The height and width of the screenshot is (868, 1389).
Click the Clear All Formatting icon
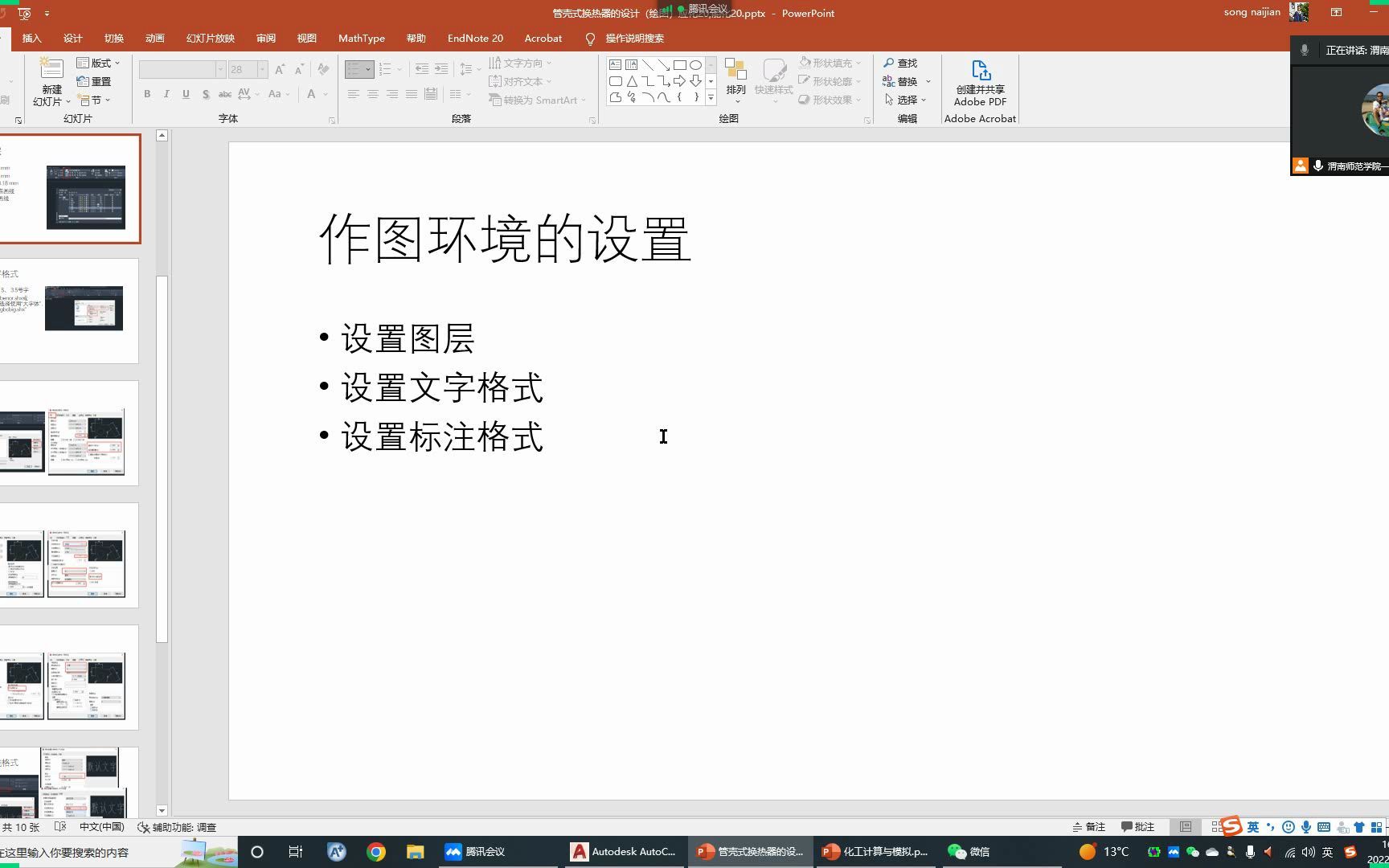click(323, 70)
